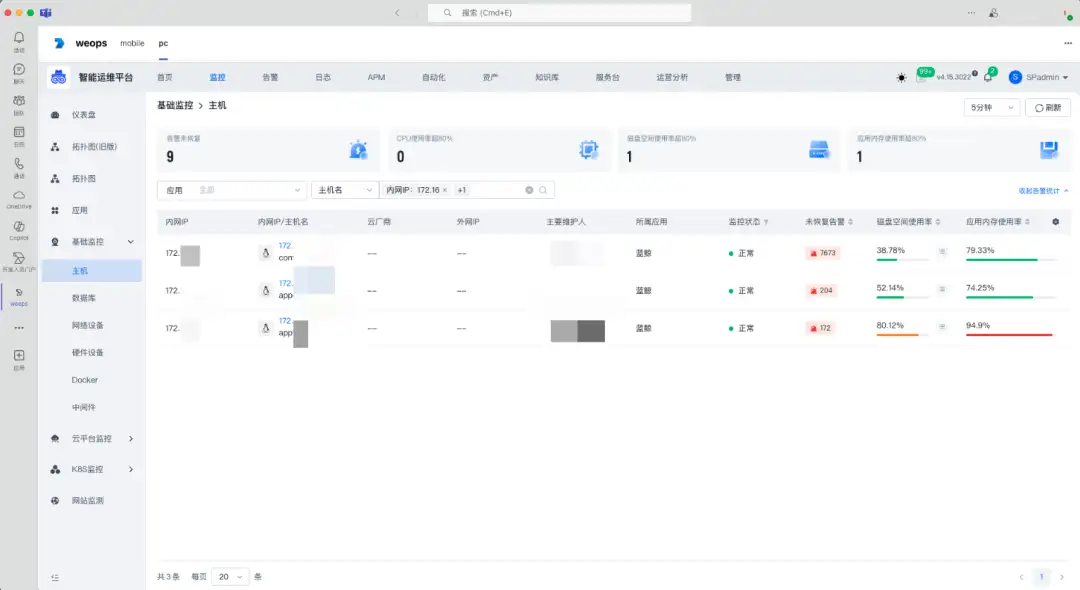Toggle sorting on 监控状态 column
The height and width of the screenshot is (590, 1080).
tap(768, 221)
